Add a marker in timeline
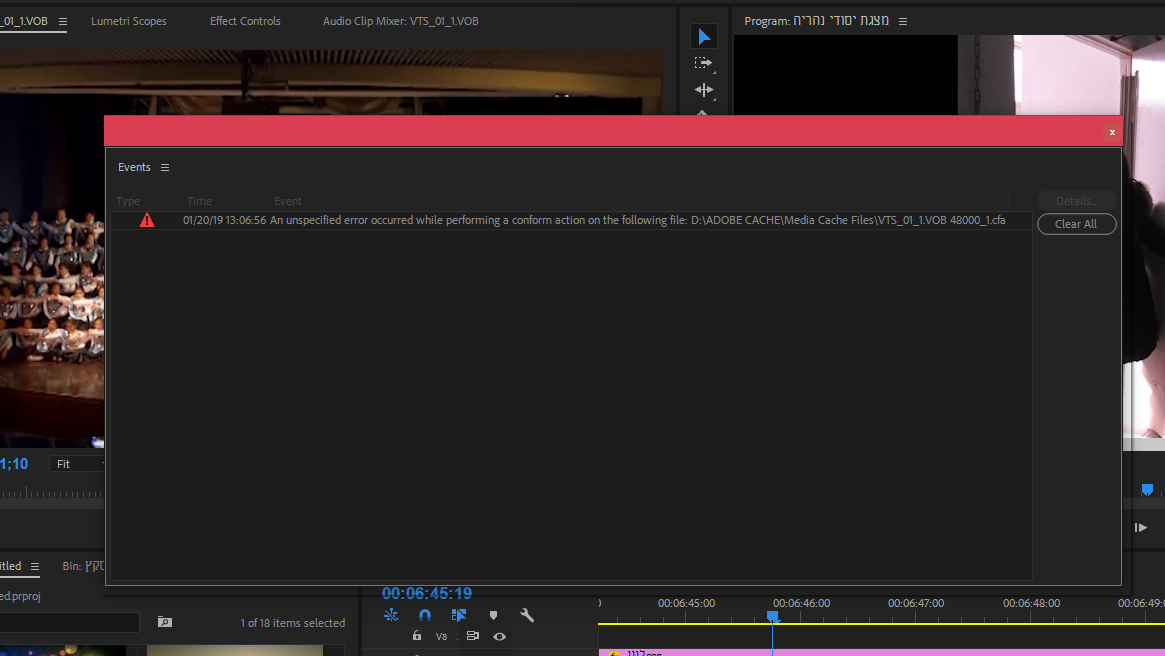Screen dimensions: 1165x656 point(493,615)
